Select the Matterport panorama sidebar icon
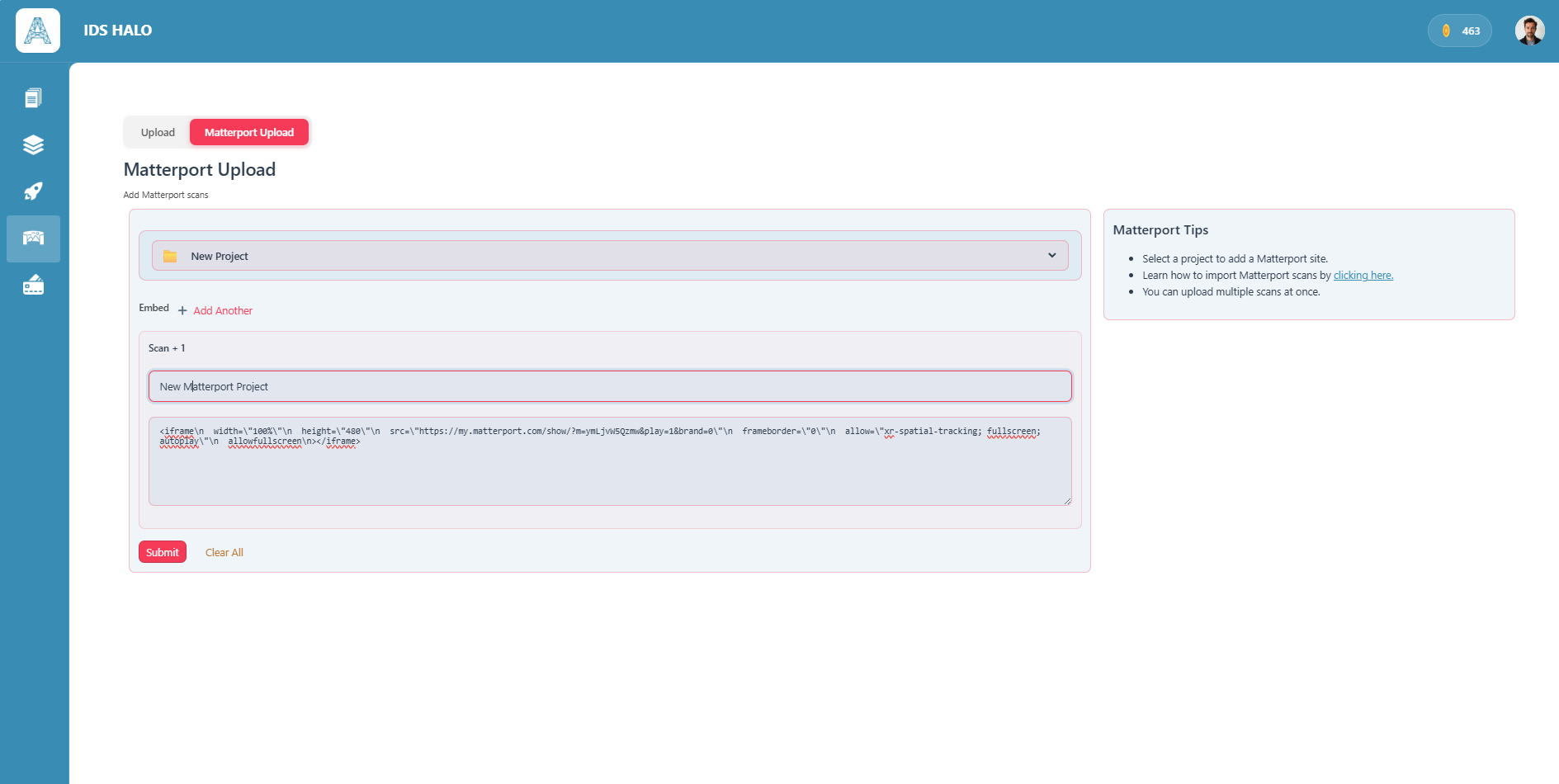The height and width of the screenshot is (784, 1559). pos(33,239)
